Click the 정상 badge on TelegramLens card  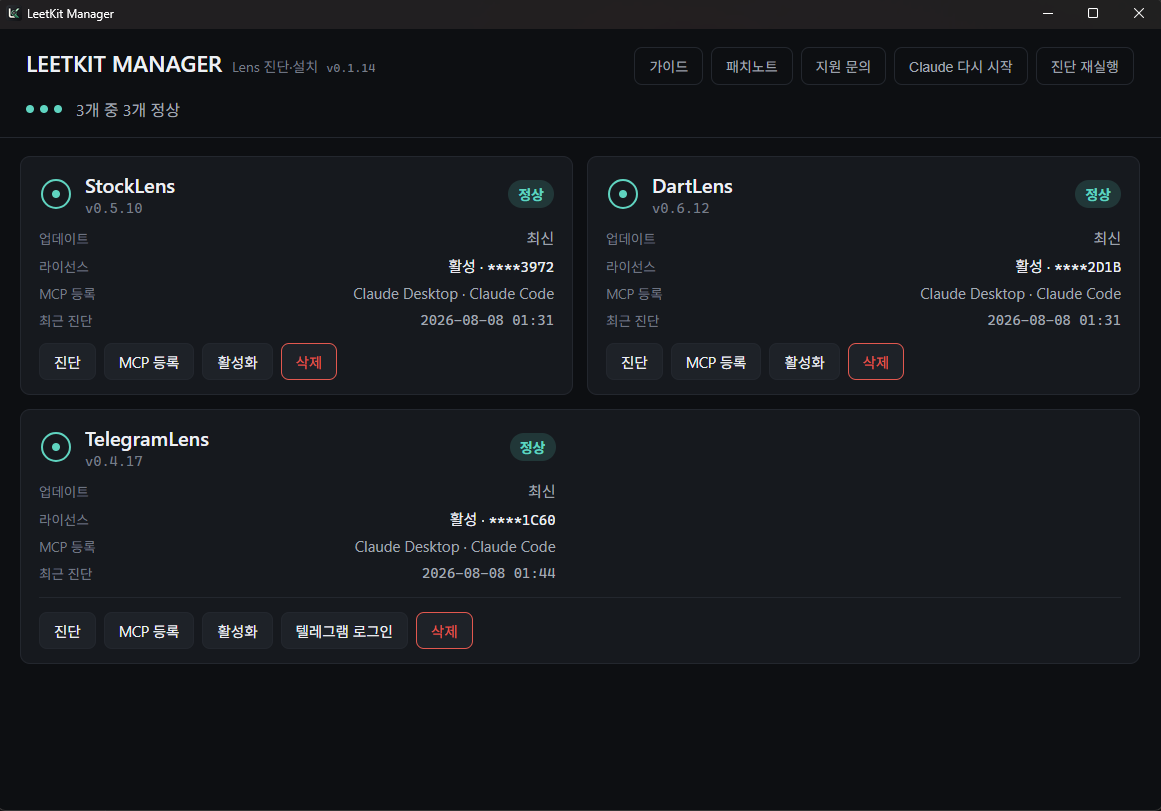point(532,447)
